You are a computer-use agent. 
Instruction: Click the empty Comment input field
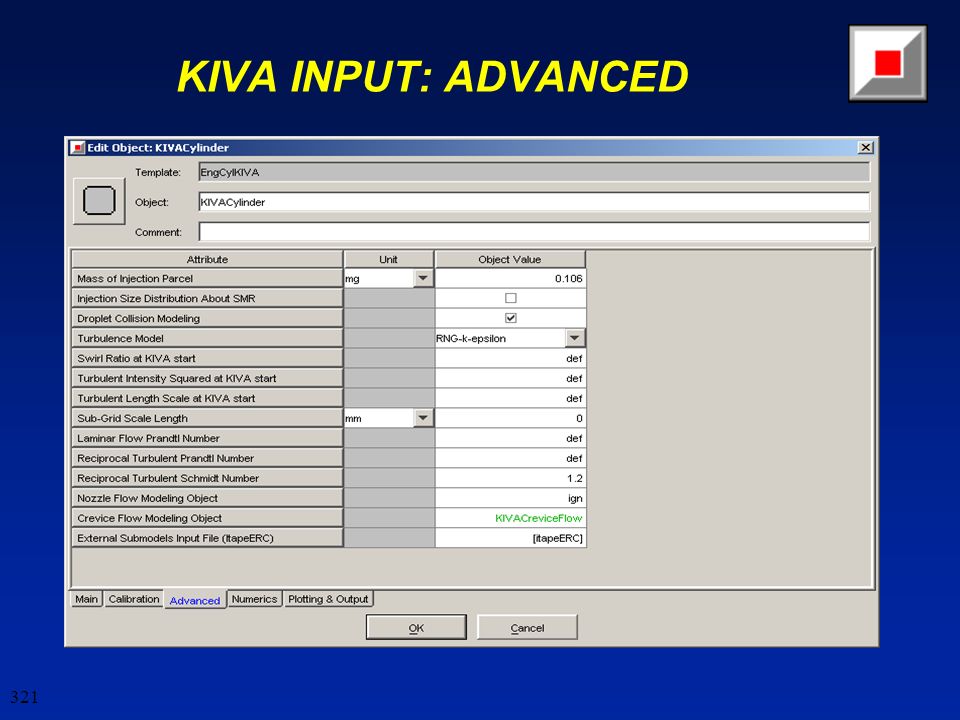[534, 232]
